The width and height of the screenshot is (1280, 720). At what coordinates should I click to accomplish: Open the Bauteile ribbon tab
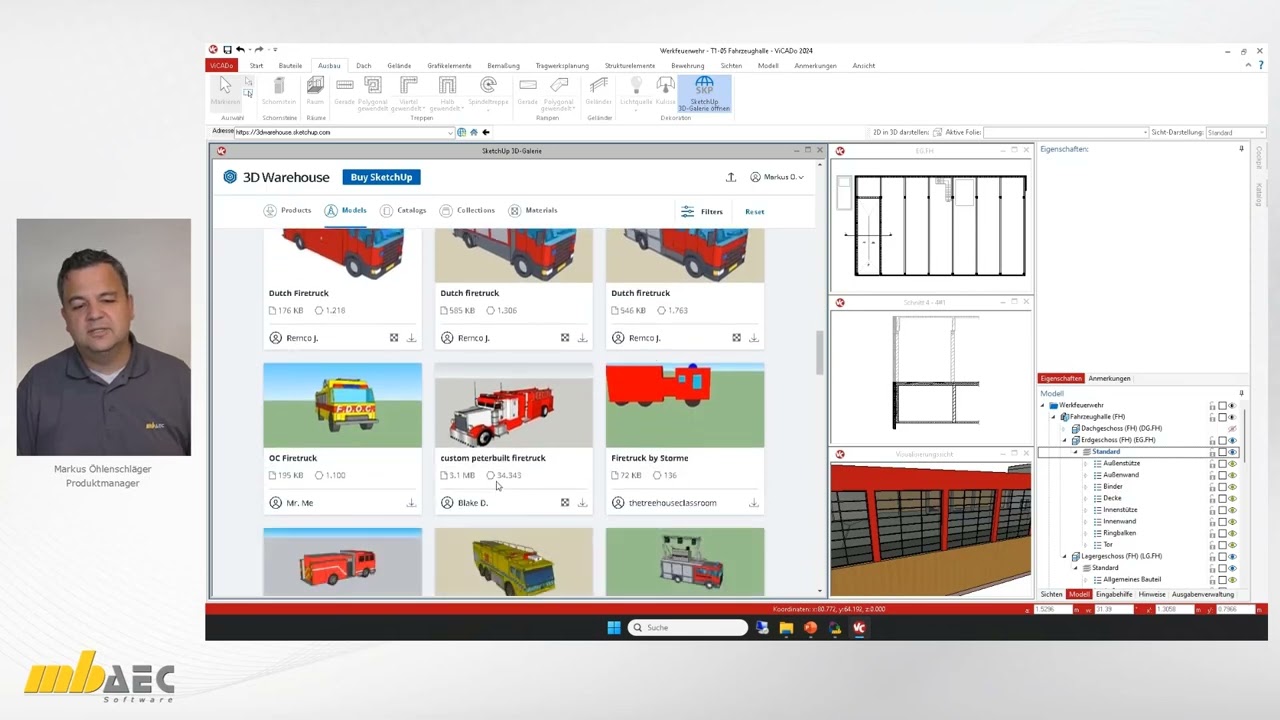pyautogui.click(x=290, y=66)
